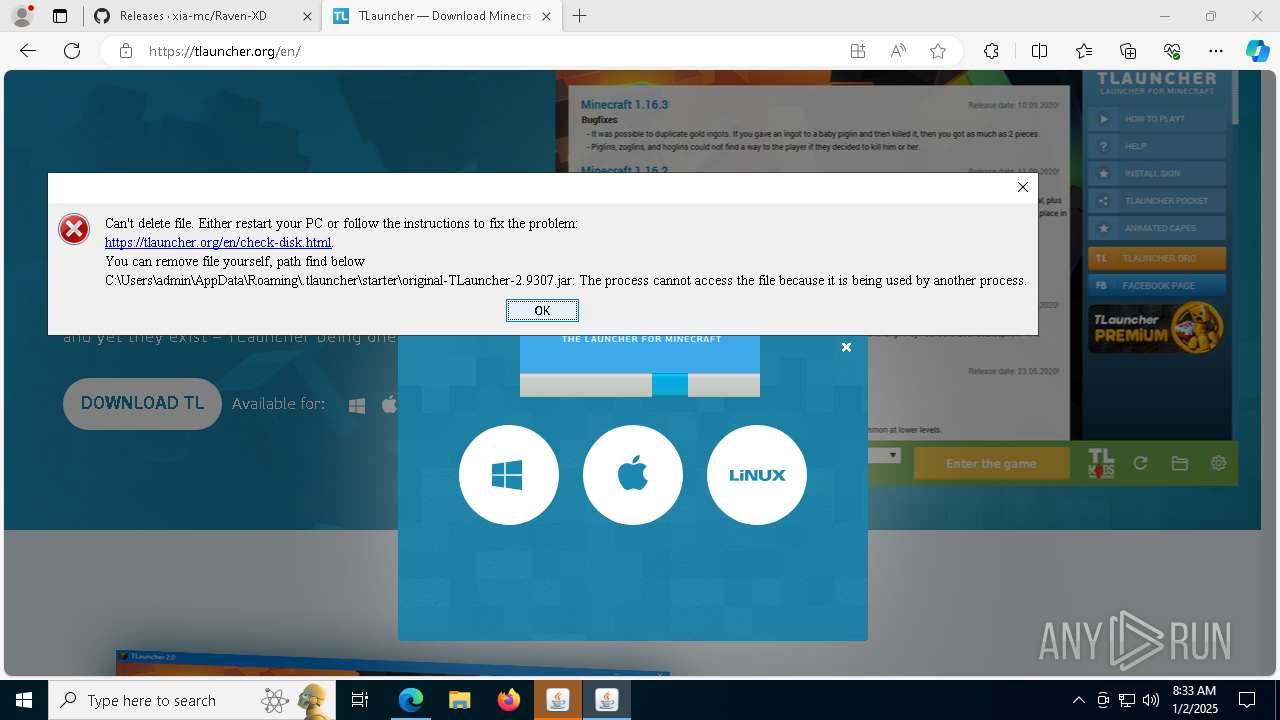Close the TLauncher browser tab
Image resolution: width=1280 pixels, height=720 pixels.
pos(547,16)
